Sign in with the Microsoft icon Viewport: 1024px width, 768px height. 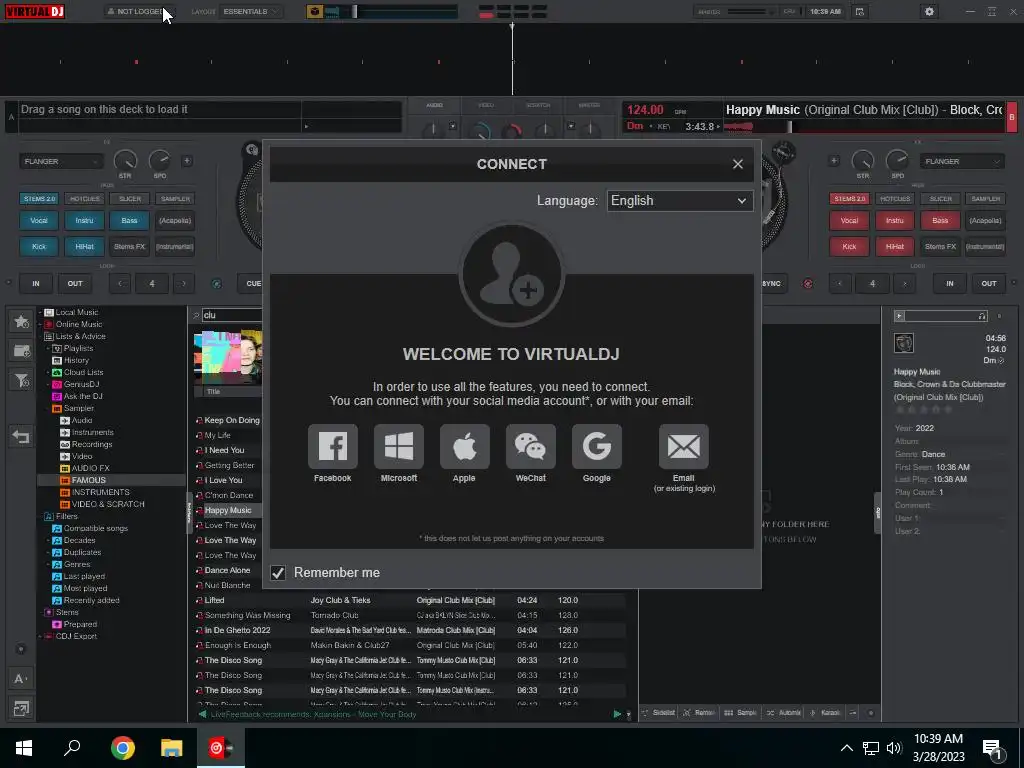point(398,447)
